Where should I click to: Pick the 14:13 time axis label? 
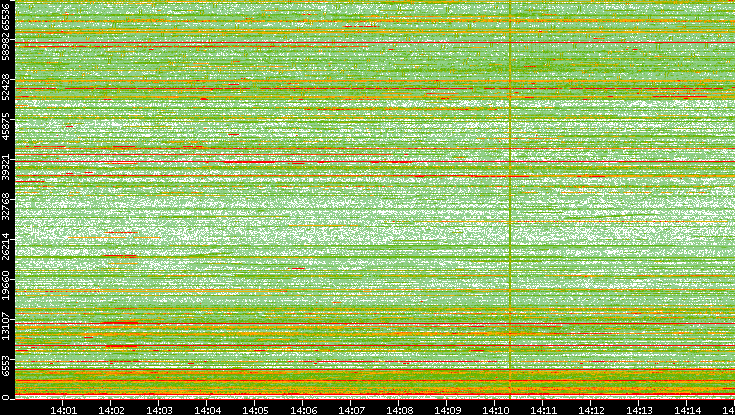pyautogui.click(x=639, y=411)
